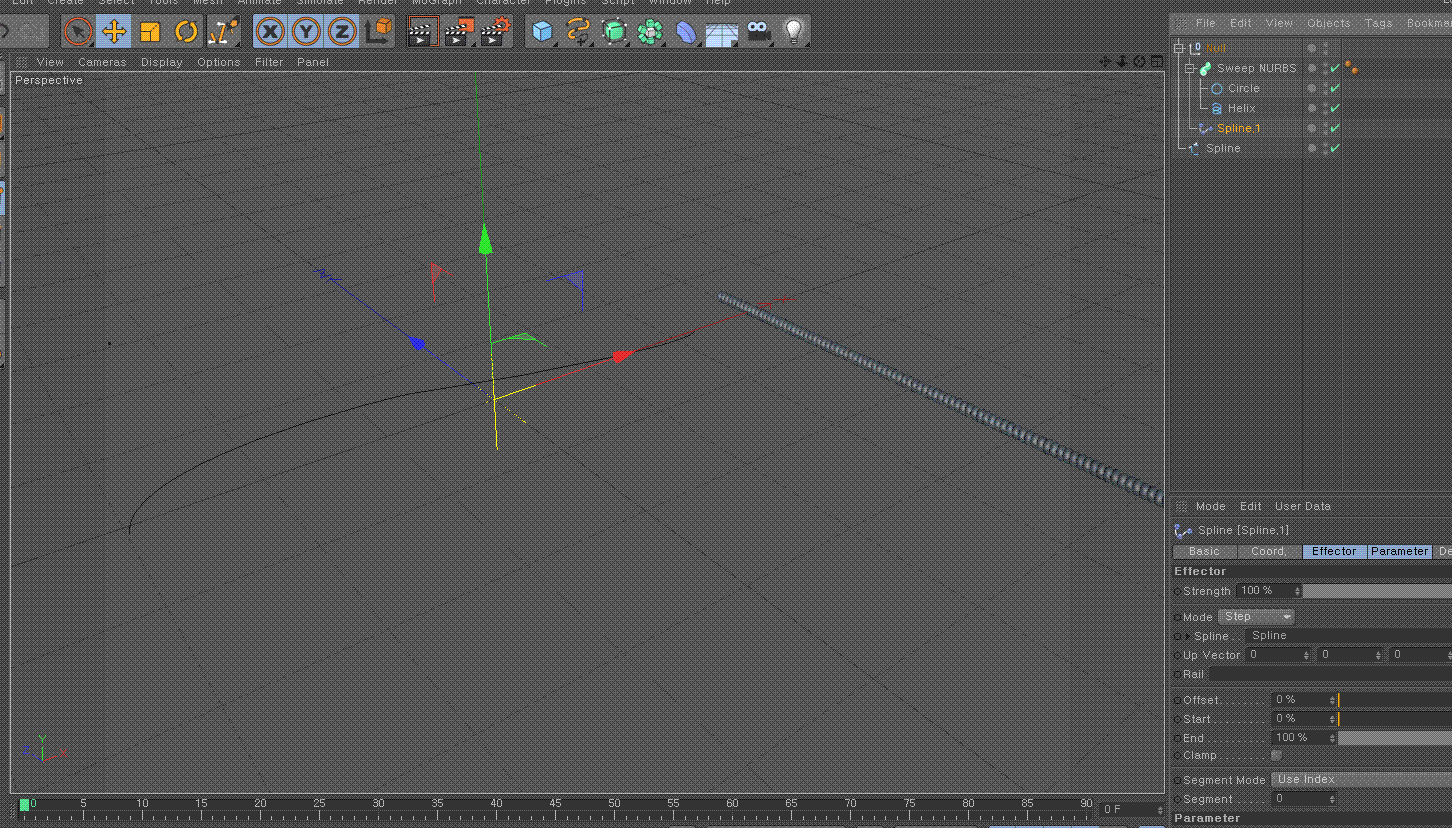Switch to the Basic tab
This screenshot has height=828, width=1452.
(x=1204, y=551)
